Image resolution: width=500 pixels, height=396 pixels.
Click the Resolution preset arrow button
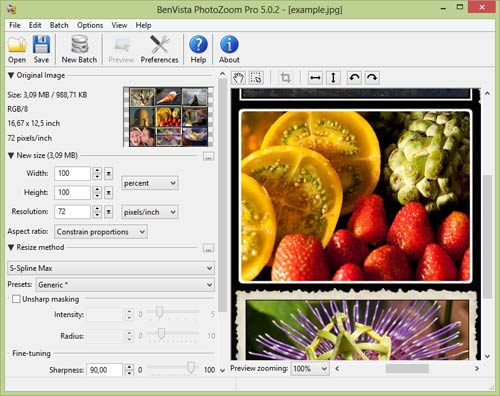pyautogui.click(x=109, y=212)
